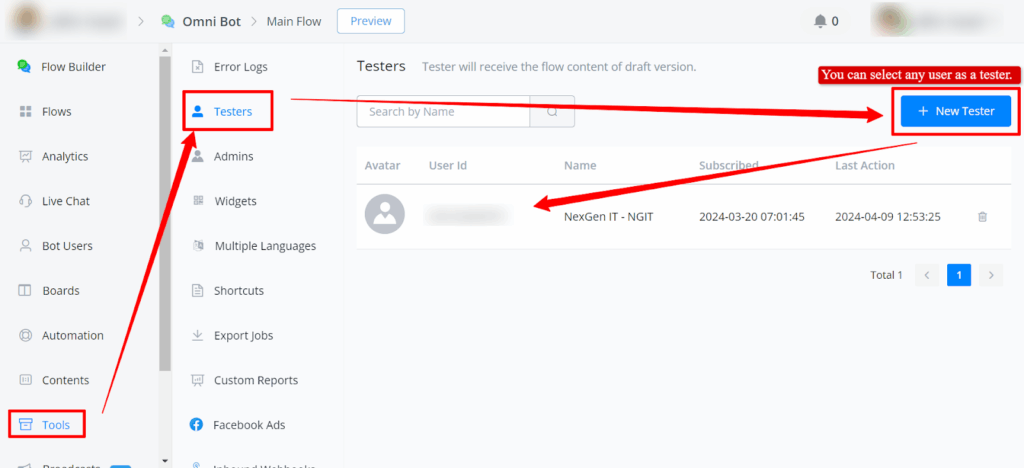
Task: Go to Bot Users
Action: [67, 246]
